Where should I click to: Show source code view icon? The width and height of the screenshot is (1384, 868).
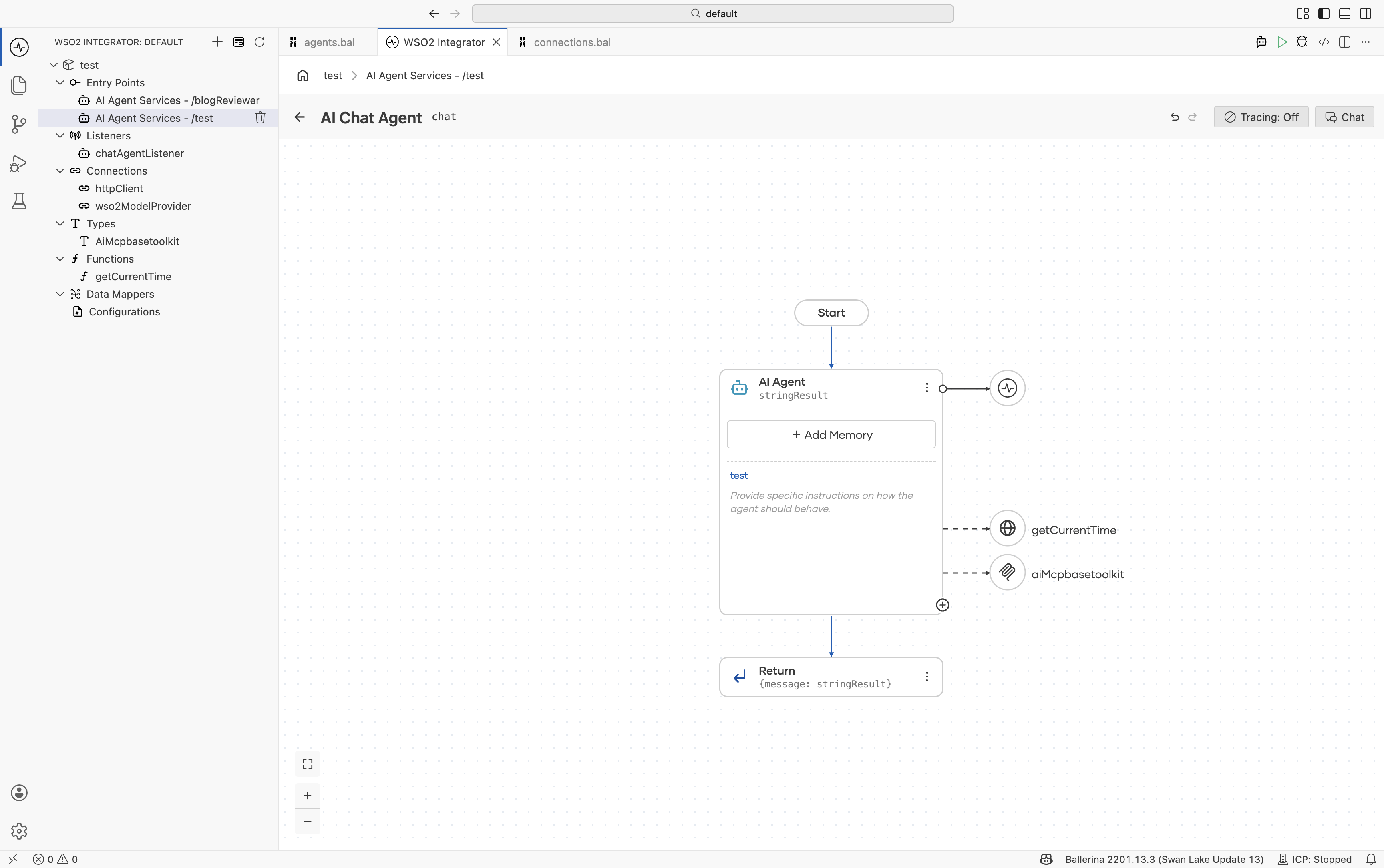(x=1324, y=42)
